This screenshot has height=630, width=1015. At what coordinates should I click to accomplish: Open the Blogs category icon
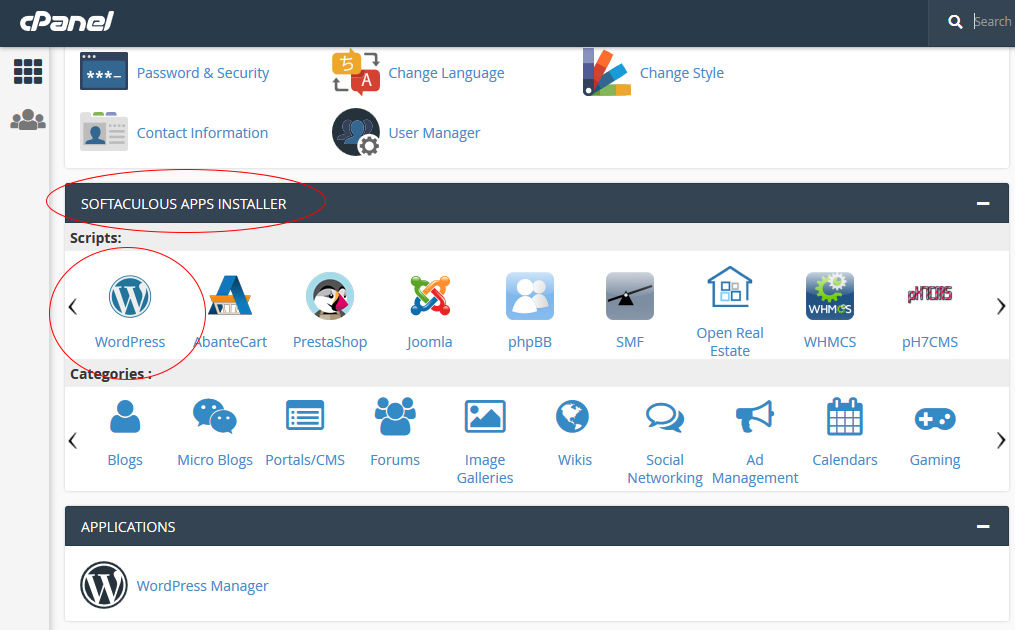point(125,416)
